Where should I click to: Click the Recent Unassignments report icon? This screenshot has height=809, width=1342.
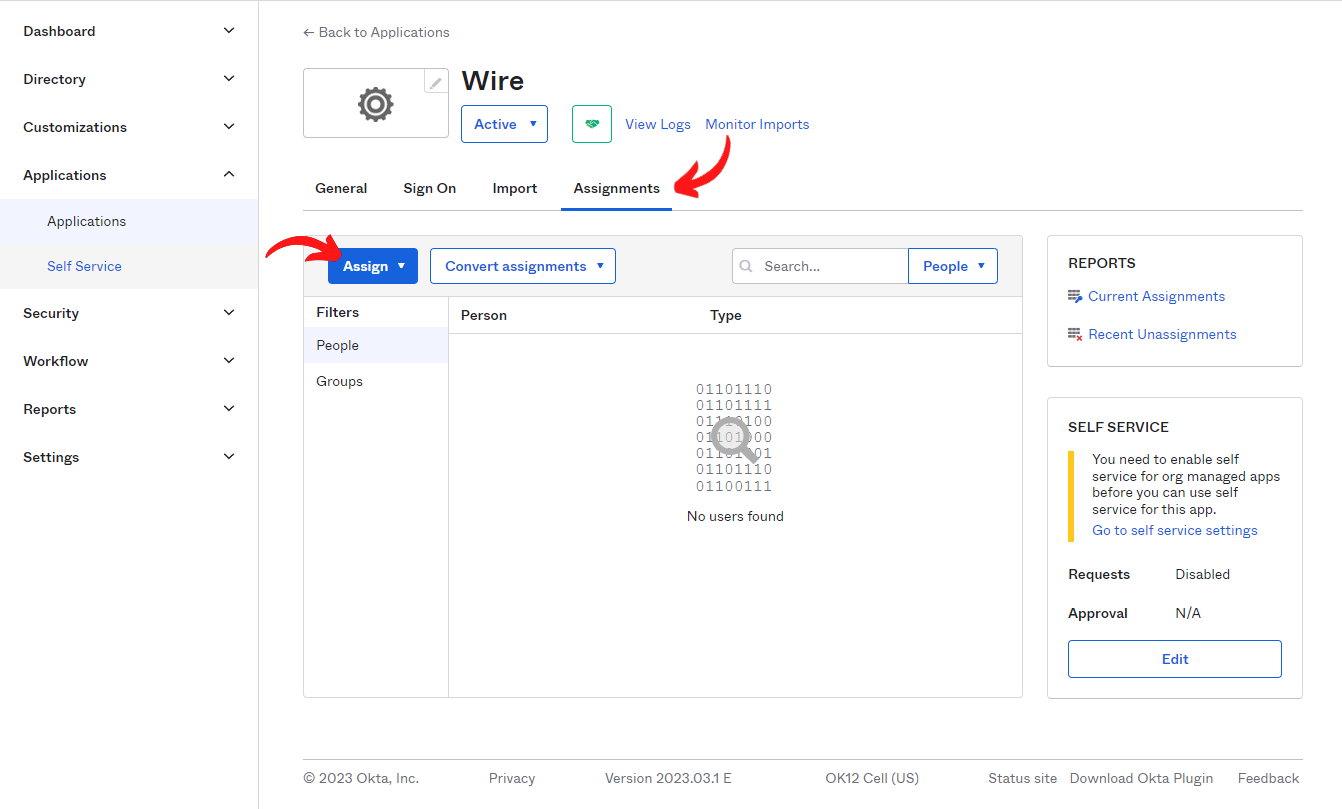1075,335
